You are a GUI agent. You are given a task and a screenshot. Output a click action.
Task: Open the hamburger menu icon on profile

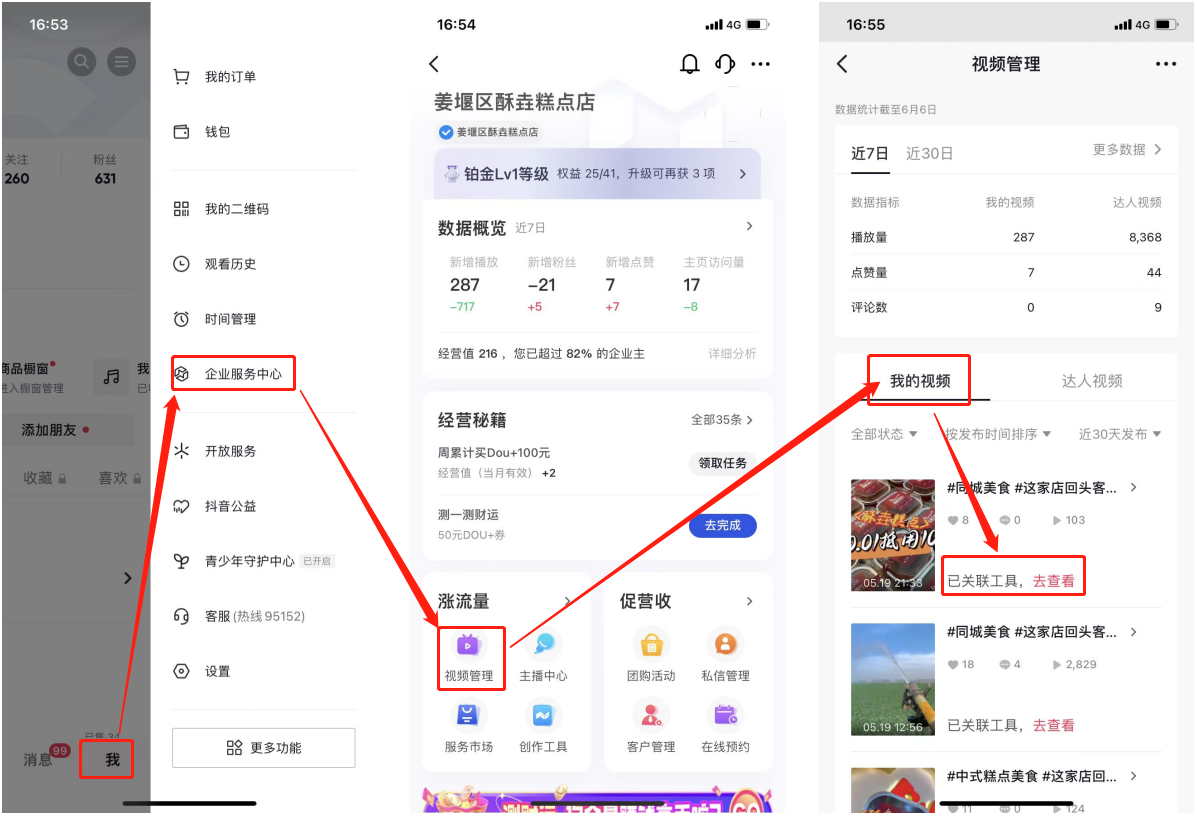[x=121, y=61]
